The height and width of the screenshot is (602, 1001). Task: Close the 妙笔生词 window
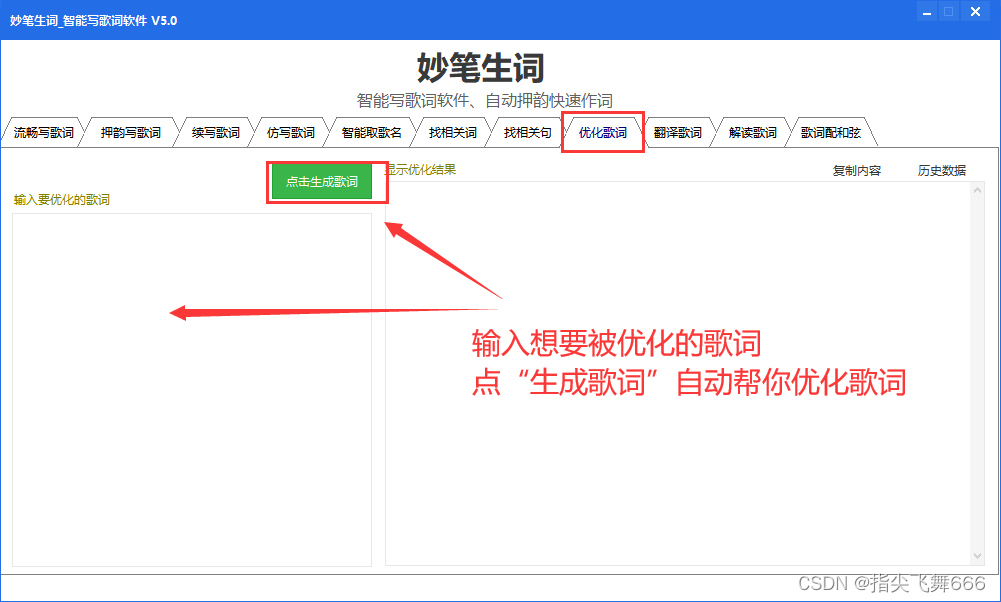click(x=975, y=11)
